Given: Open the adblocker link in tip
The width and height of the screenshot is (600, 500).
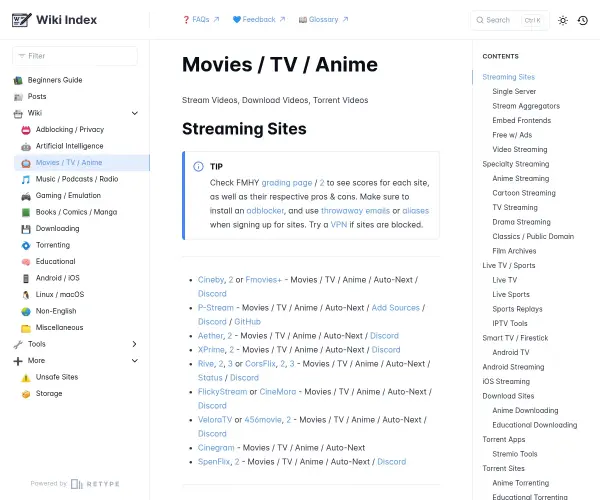Looking at the screenshot, I should pyautogui.click(x=265, y=211).
